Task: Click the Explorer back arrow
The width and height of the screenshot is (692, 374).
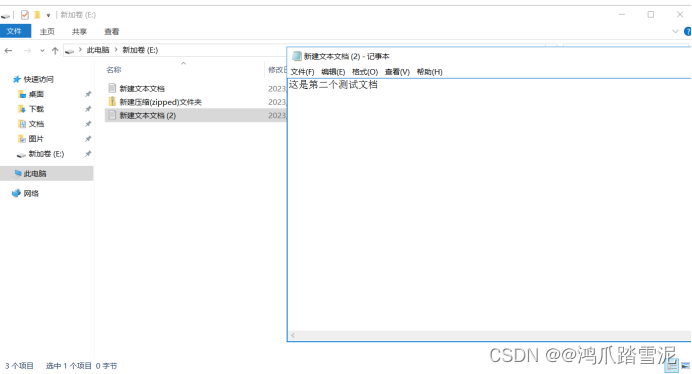Action: (x=8, y=51)
